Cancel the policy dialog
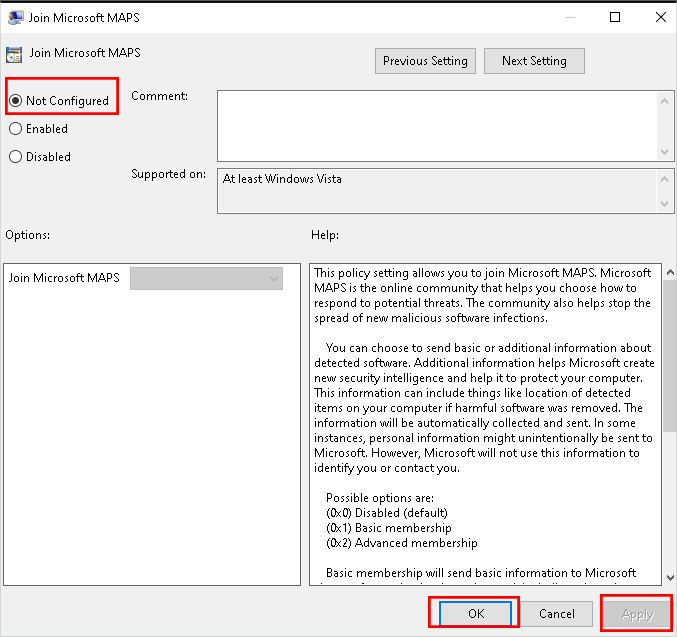The image size is (677, 637). [x=557, y=614]
